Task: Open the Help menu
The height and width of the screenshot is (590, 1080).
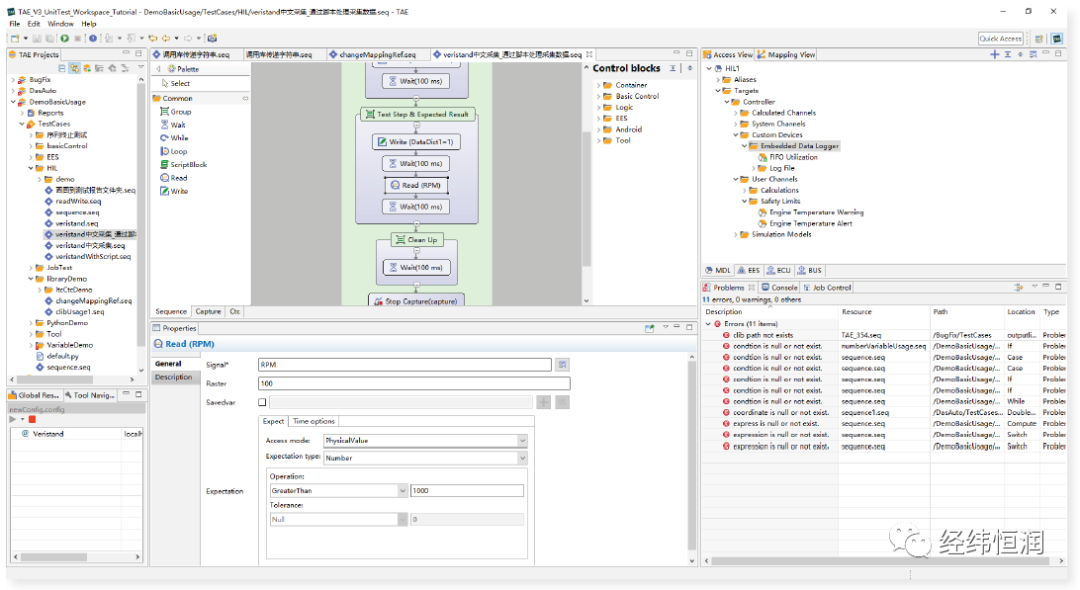Action: (89, 23)
